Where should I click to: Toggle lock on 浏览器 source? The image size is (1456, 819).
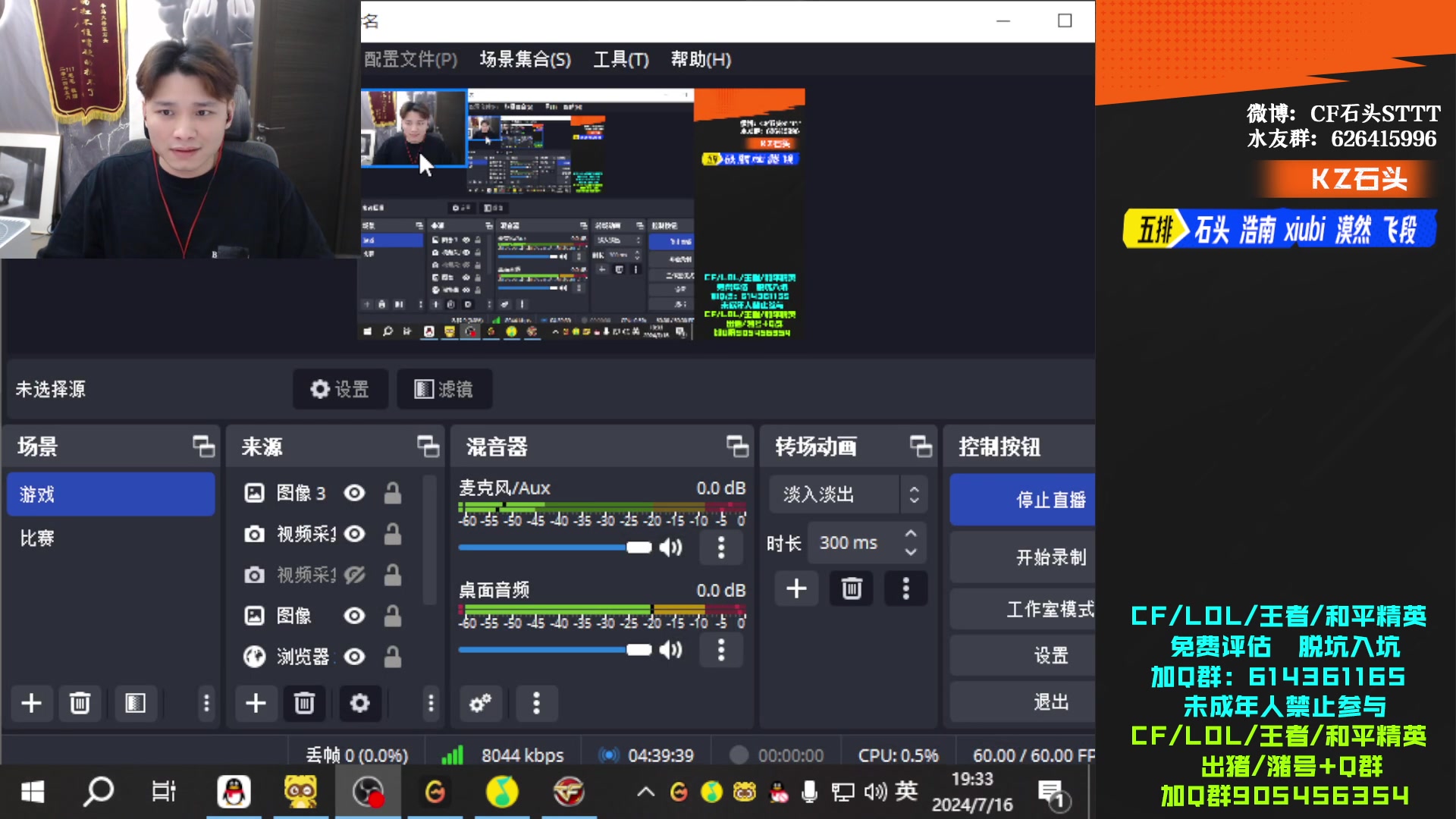[x=392, y=657]
